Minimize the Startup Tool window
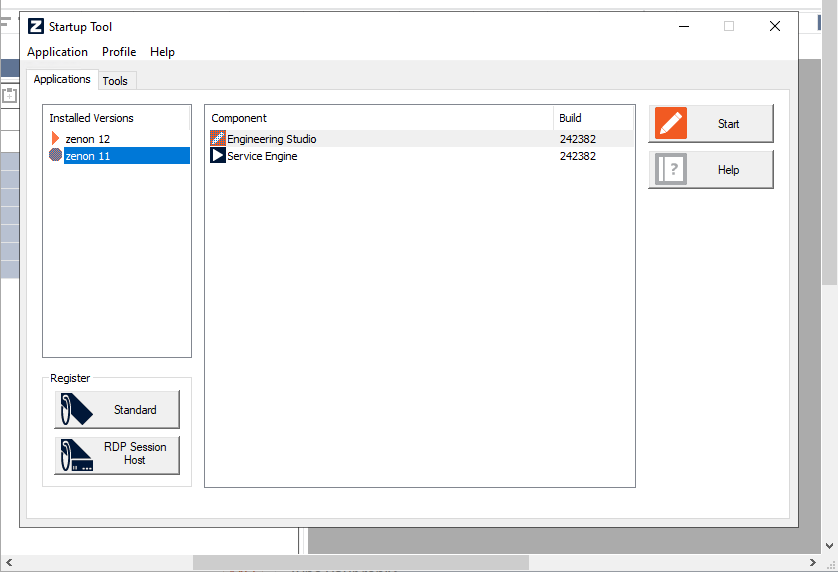Image resolution: width=838 pixels, height=574 pixels. [x=684, y=26]
